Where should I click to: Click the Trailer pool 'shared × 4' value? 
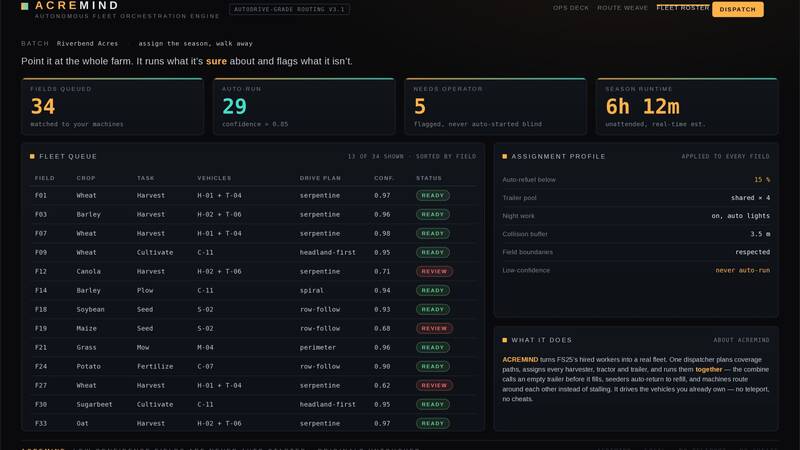coord(750,197)
